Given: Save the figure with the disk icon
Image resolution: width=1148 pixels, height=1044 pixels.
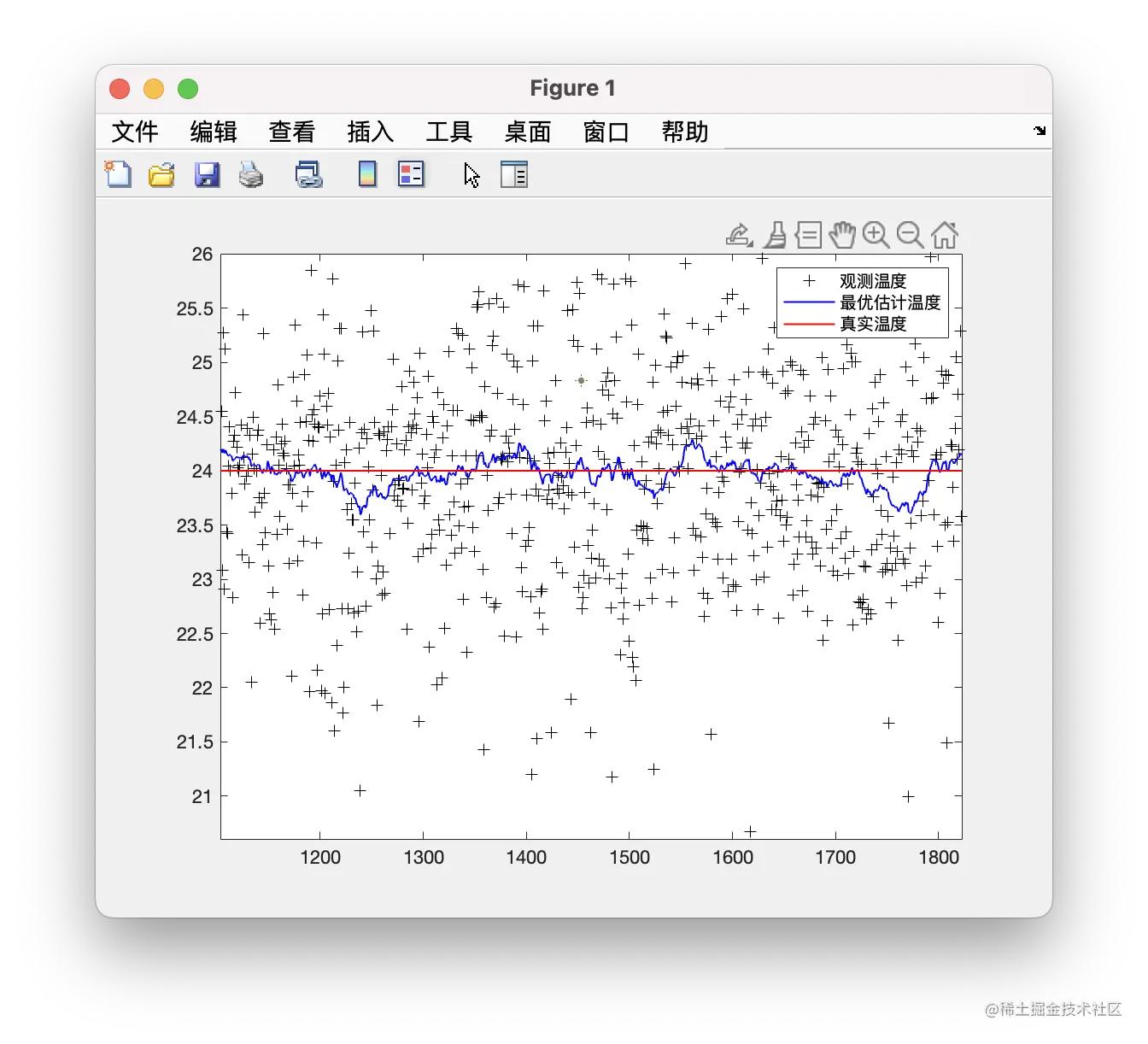Looking at the screenshot, I should coord(207,174).
